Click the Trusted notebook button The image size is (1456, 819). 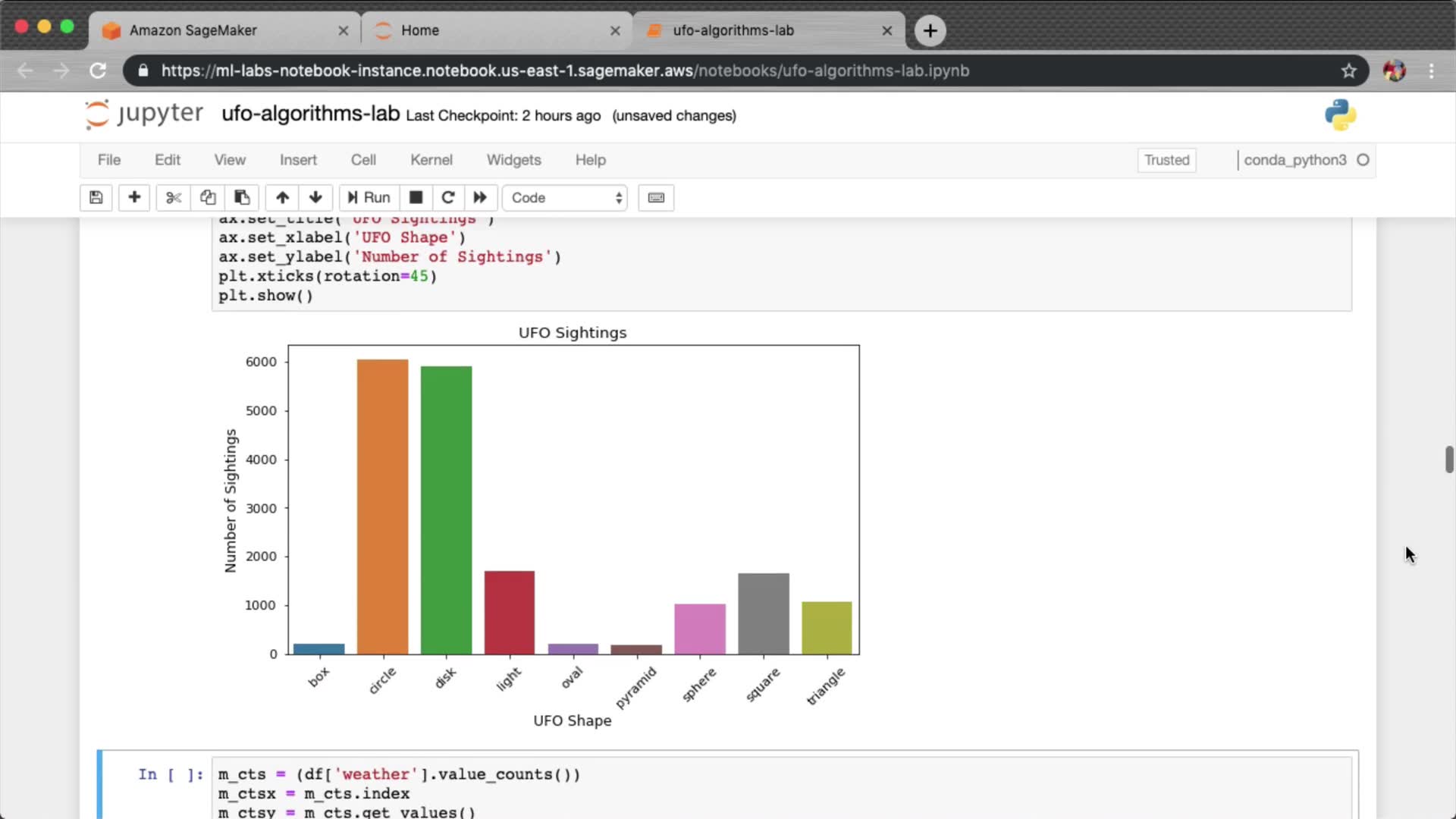pos(1166,160)
